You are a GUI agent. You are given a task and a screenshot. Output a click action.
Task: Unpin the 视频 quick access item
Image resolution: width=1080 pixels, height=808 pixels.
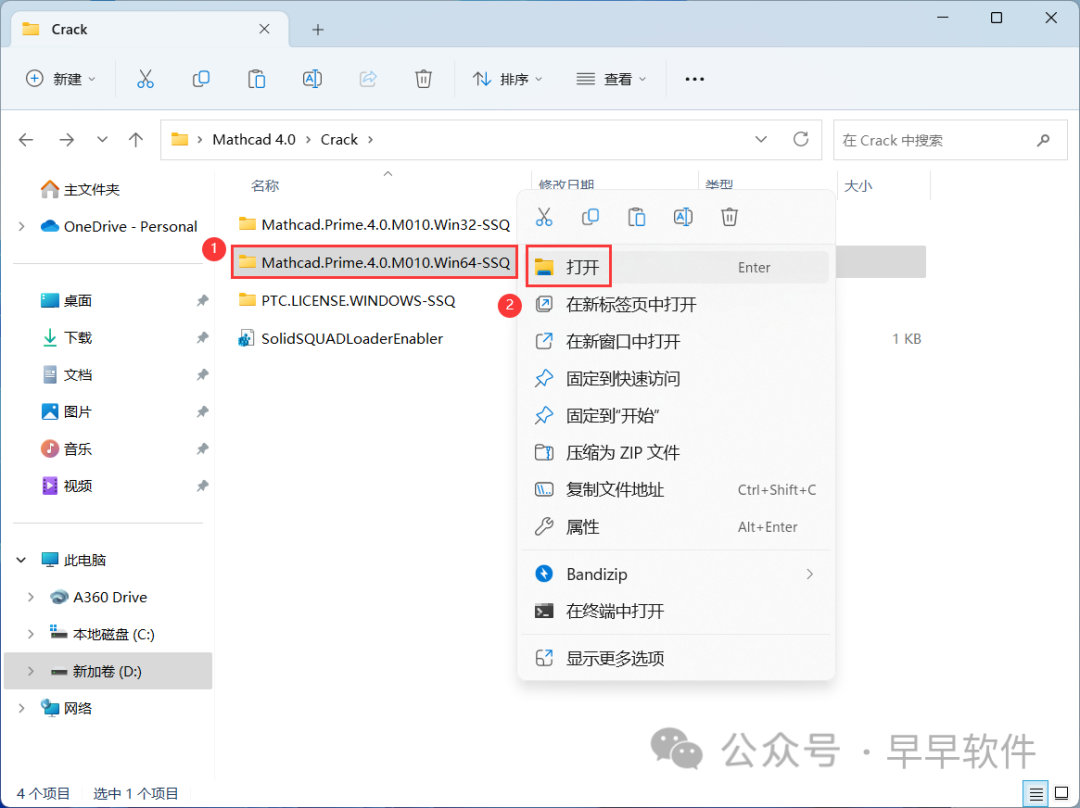(202, 486)
